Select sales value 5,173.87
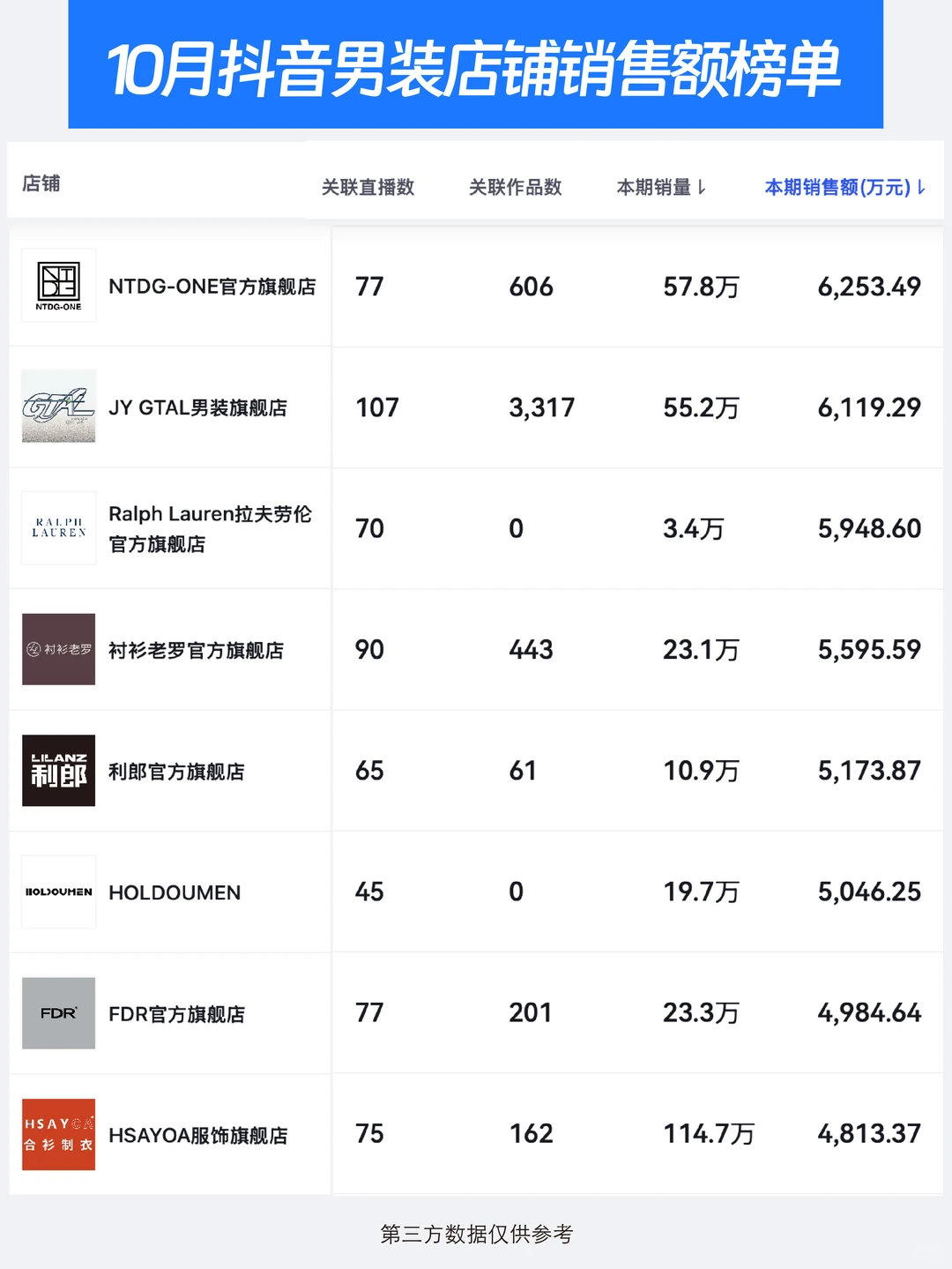The width and height of the screenshot is (952, 1269). point(869,771)
